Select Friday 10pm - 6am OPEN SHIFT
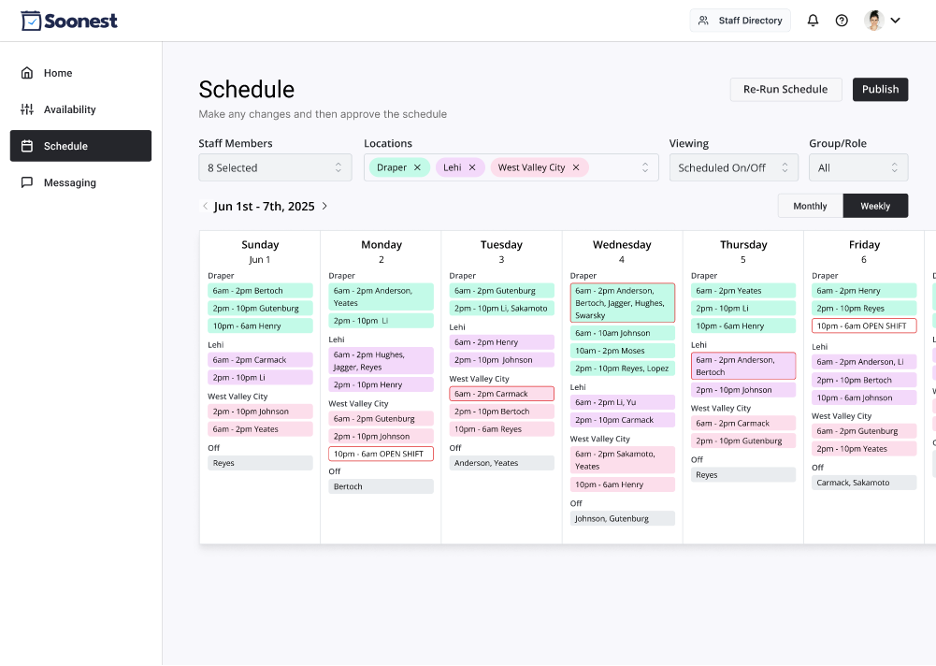The image size is (936, 666). (x=864, y=326)
